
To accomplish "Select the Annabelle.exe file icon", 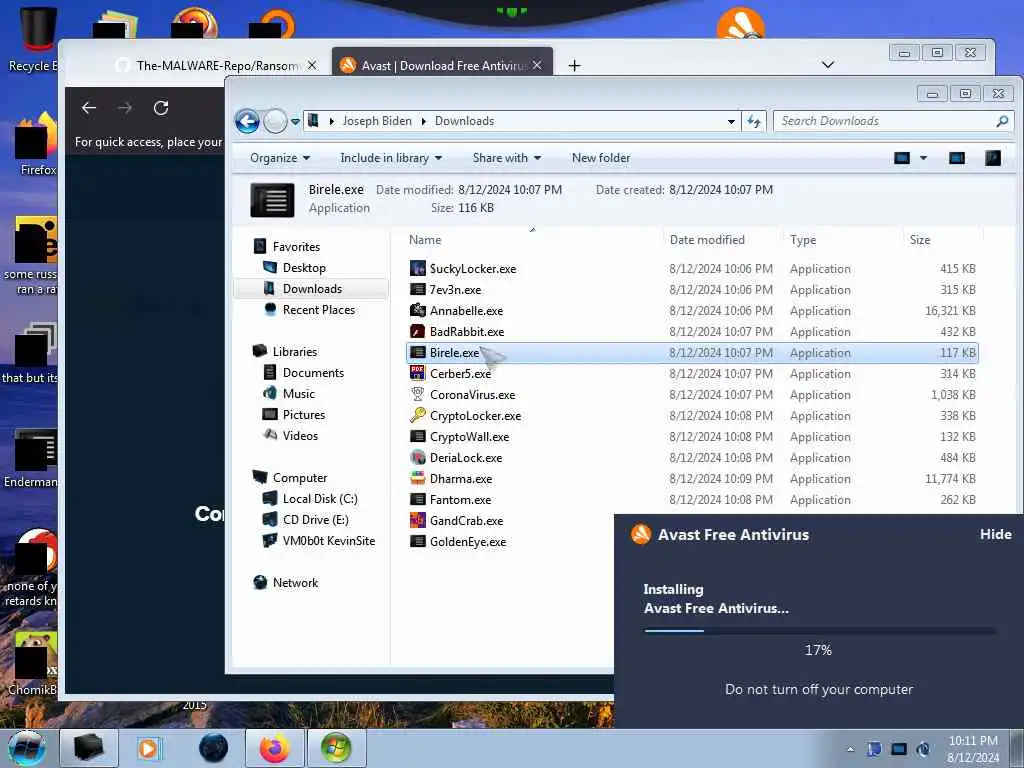I will [x=417, y=310].
